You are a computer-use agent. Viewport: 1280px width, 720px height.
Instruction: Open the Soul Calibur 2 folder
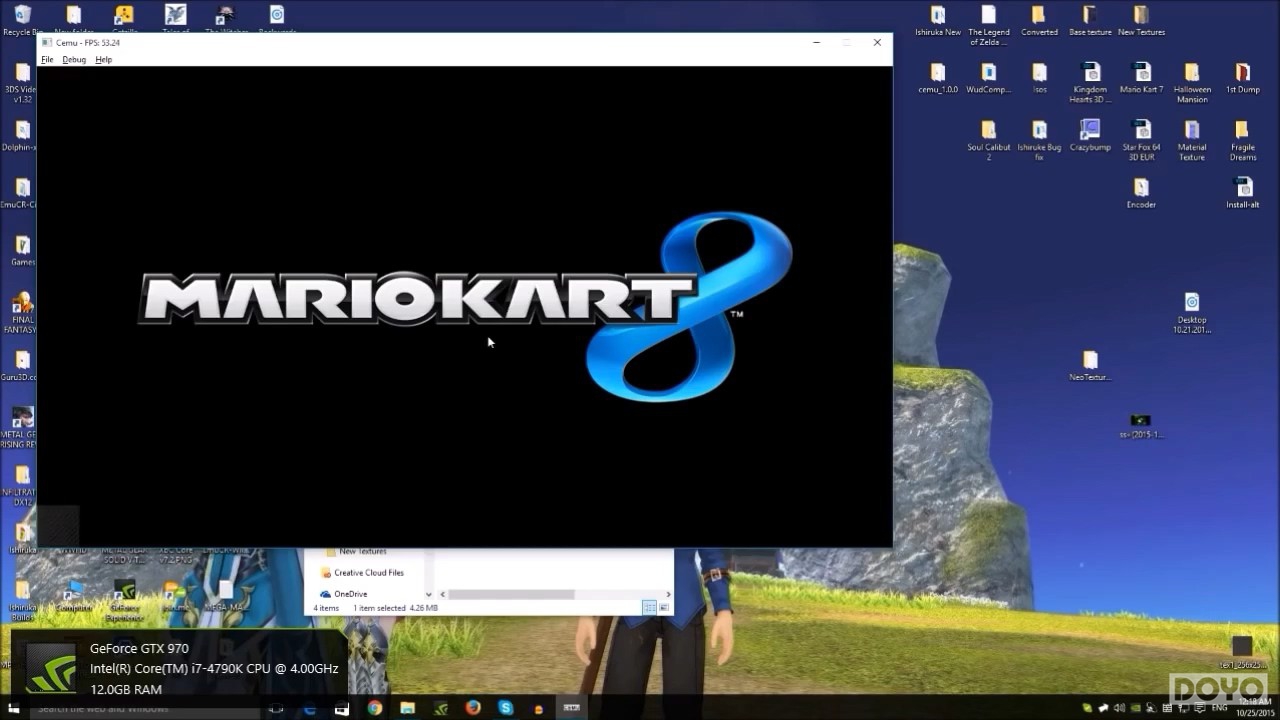(x=989, y=140)
